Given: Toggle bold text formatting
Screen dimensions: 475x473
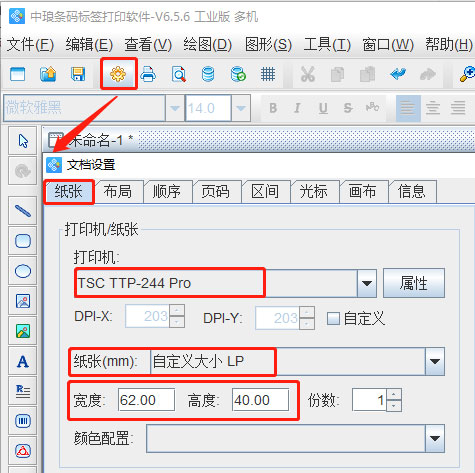Looking at the screenshot, I should (x=273, y=108).
